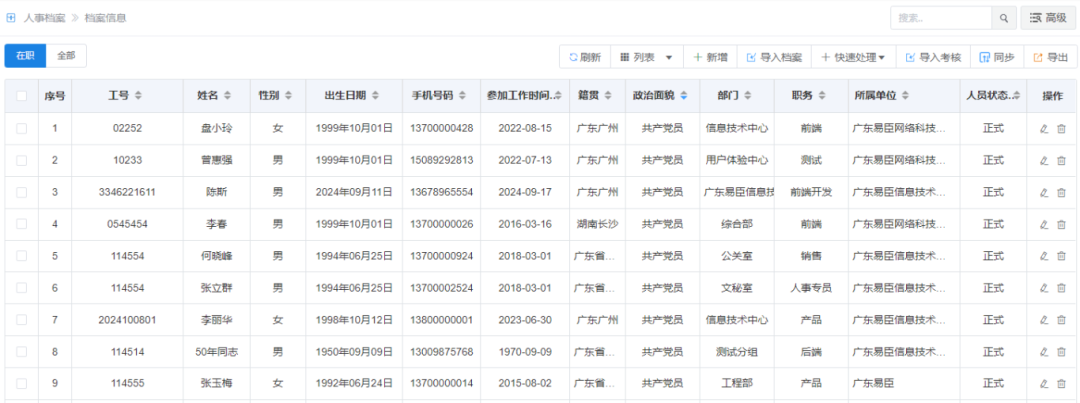Edit row 2 曾惠强 with pencil icon
Viewport: 1080px width, 403px height.
(1043, 161)
